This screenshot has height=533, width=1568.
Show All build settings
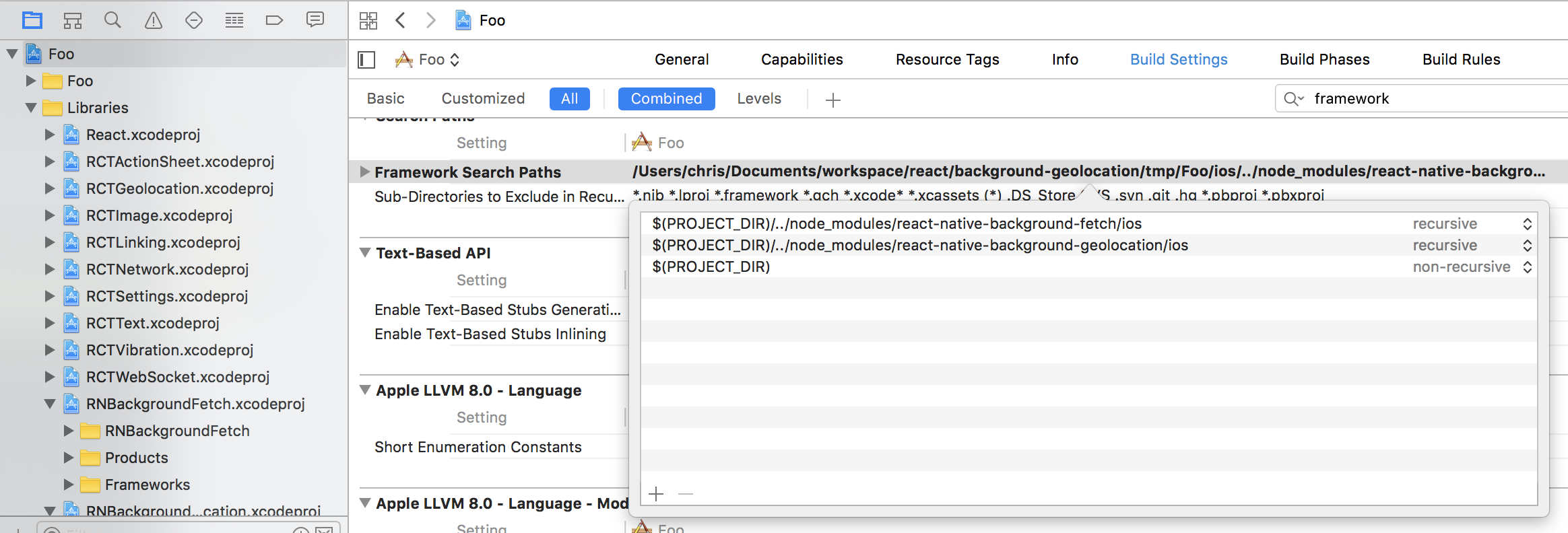click(x=569, y=99)
